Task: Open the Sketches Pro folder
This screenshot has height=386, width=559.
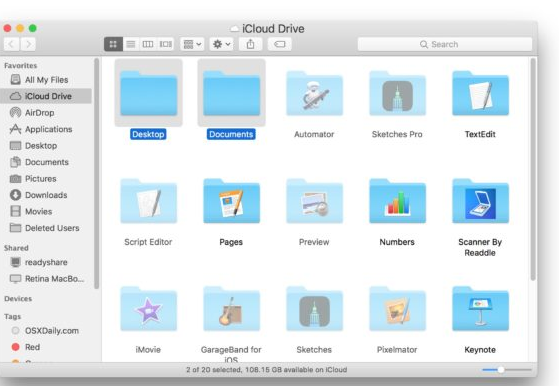Action: 397,94
